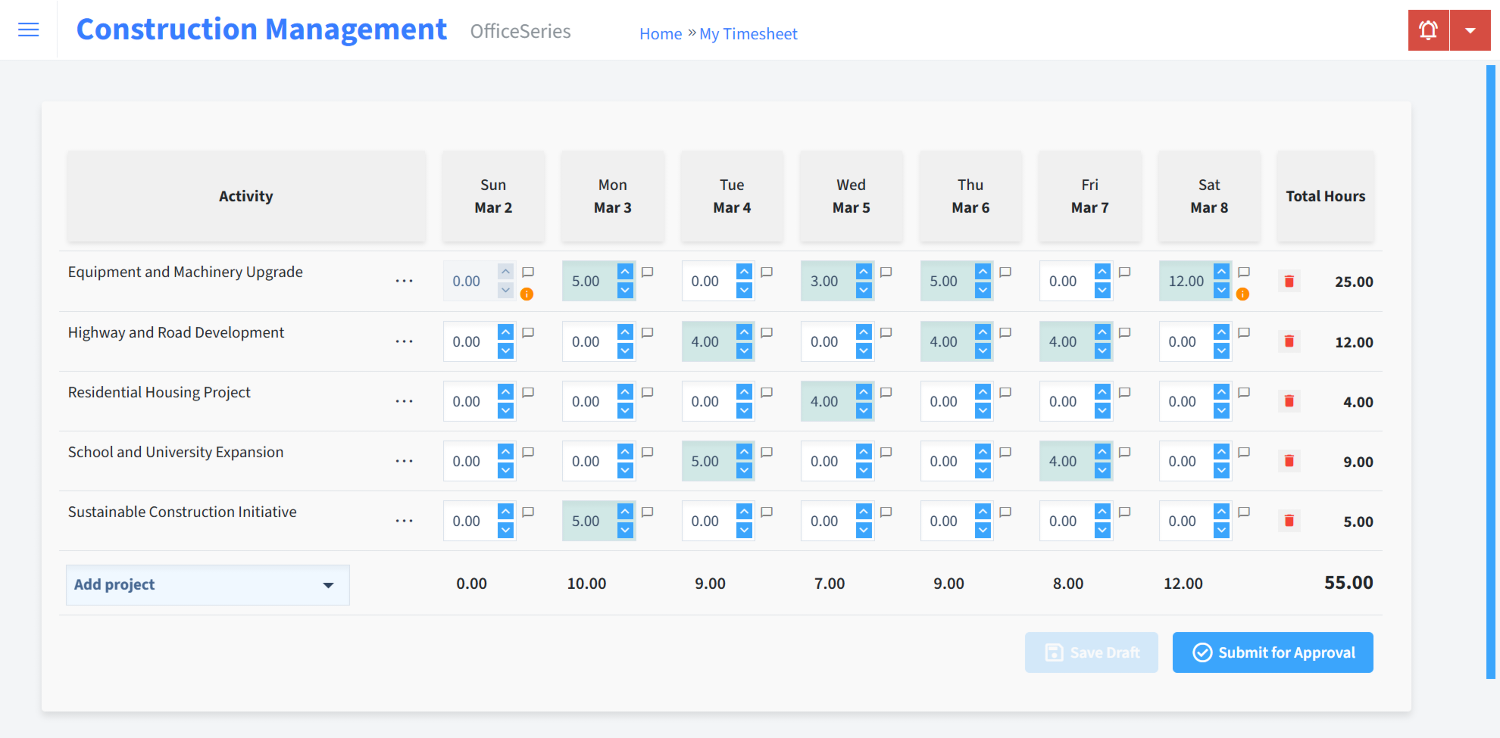
Task: Select the My Timesheet breadcrumb
Action: point(748,33)
